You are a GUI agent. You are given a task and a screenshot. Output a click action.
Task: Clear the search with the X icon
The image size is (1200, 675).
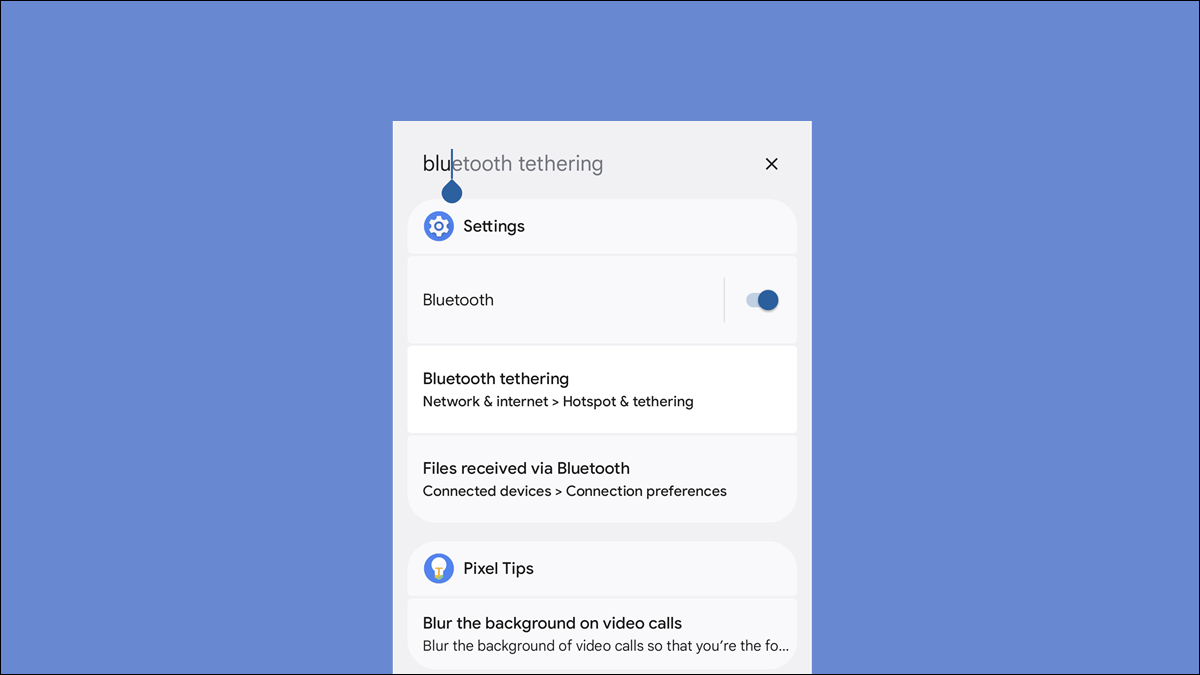coord(771,164)
